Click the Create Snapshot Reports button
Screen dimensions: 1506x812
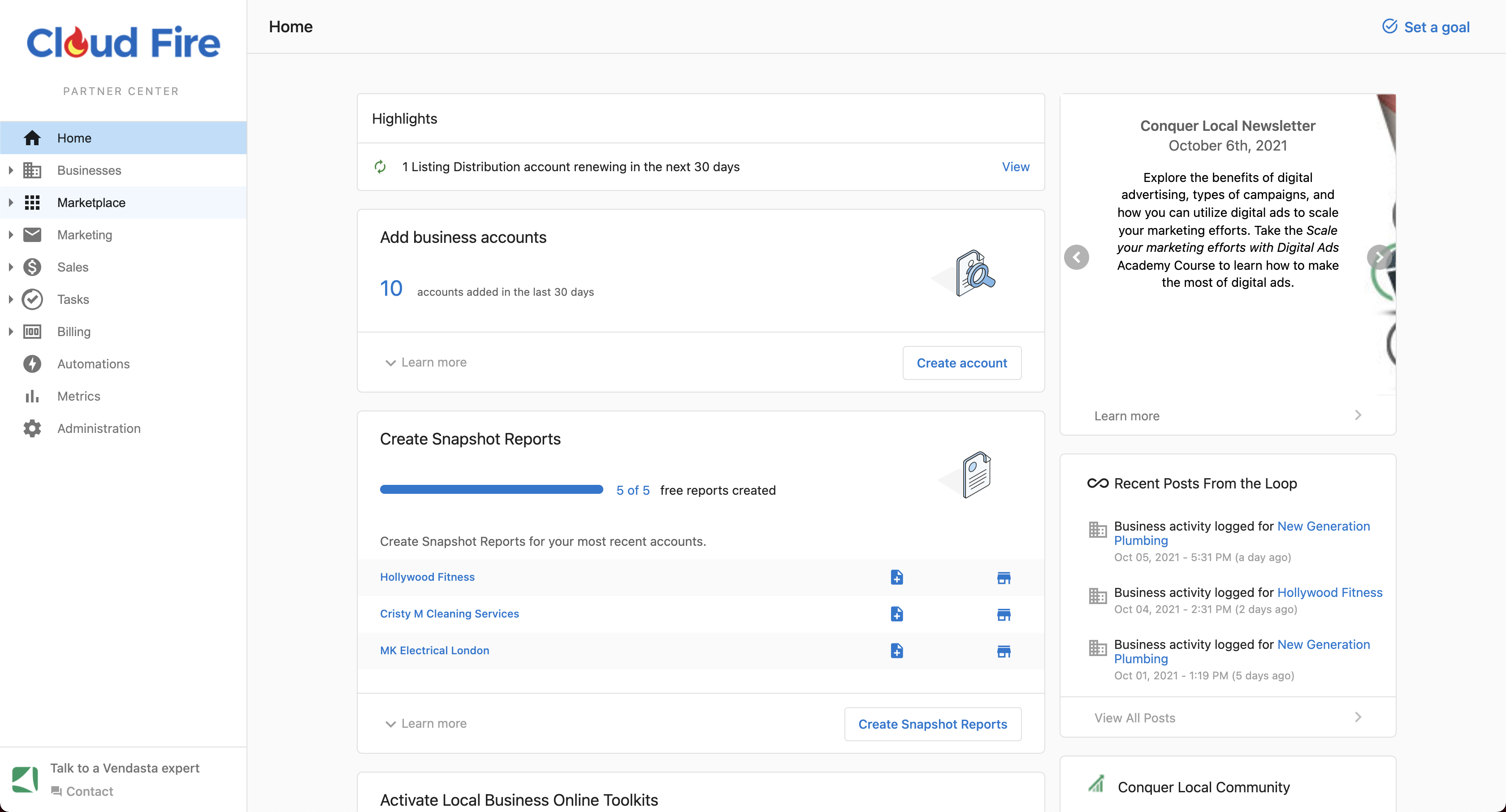click(x=932, y=724)
